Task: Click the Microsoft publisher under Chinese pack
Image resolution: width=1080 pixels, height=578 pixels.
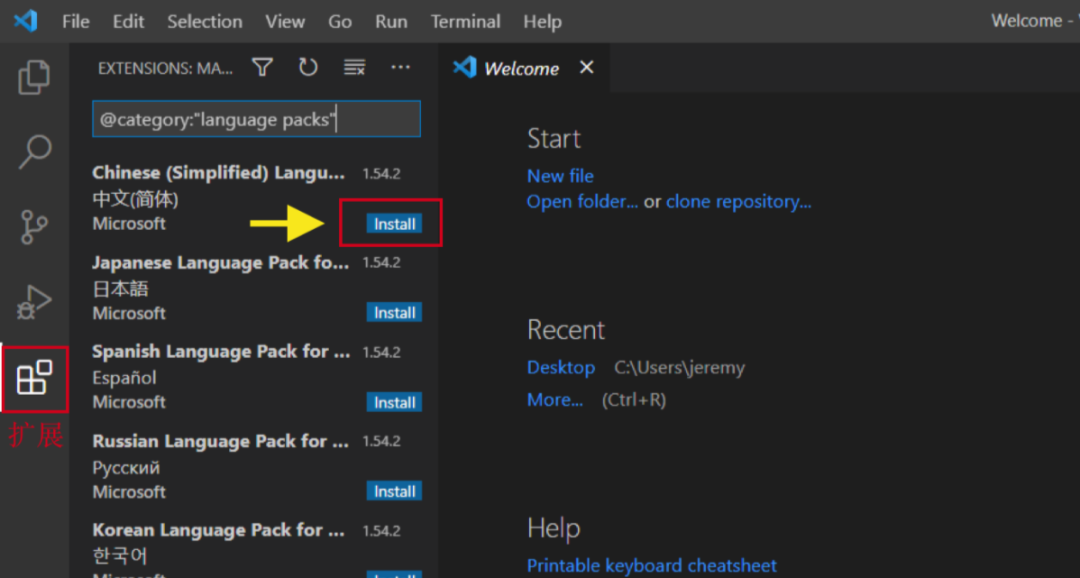Action: pyautogui.click(x=129, y=224)
